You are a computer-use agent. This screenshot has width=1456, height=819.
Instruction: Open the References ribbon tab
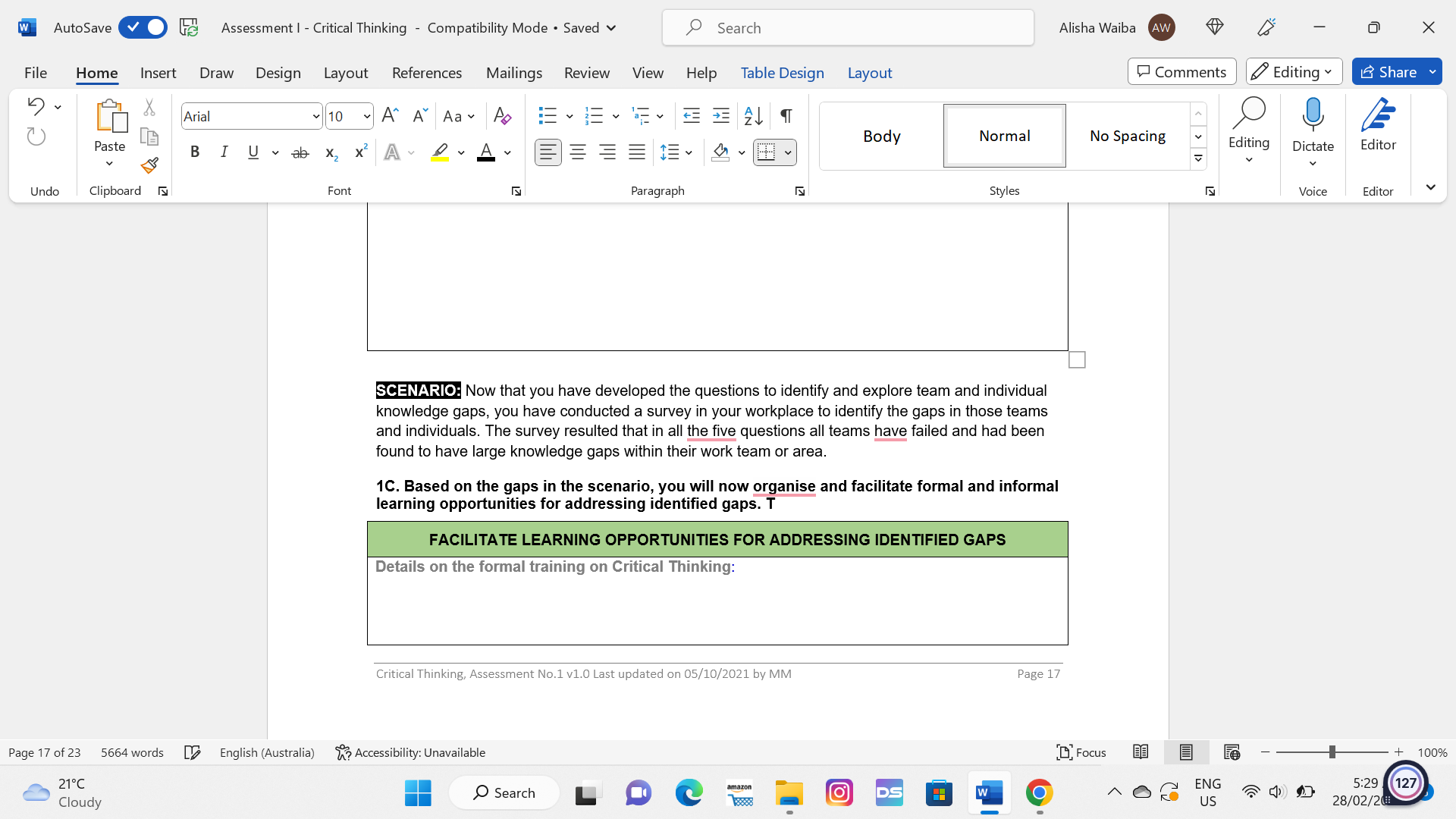(427, 73)
